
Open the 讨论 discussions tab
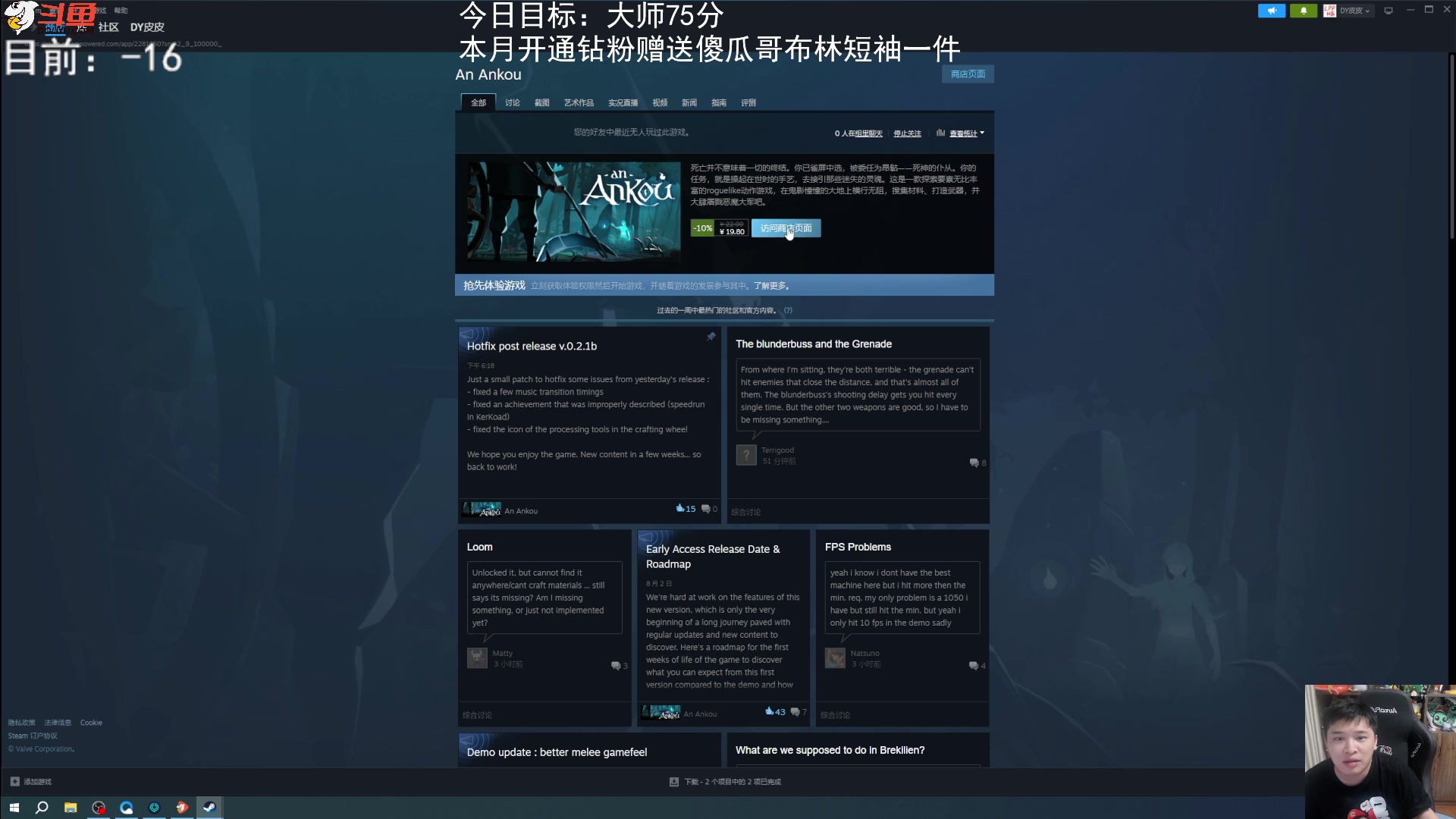(513, 102)
